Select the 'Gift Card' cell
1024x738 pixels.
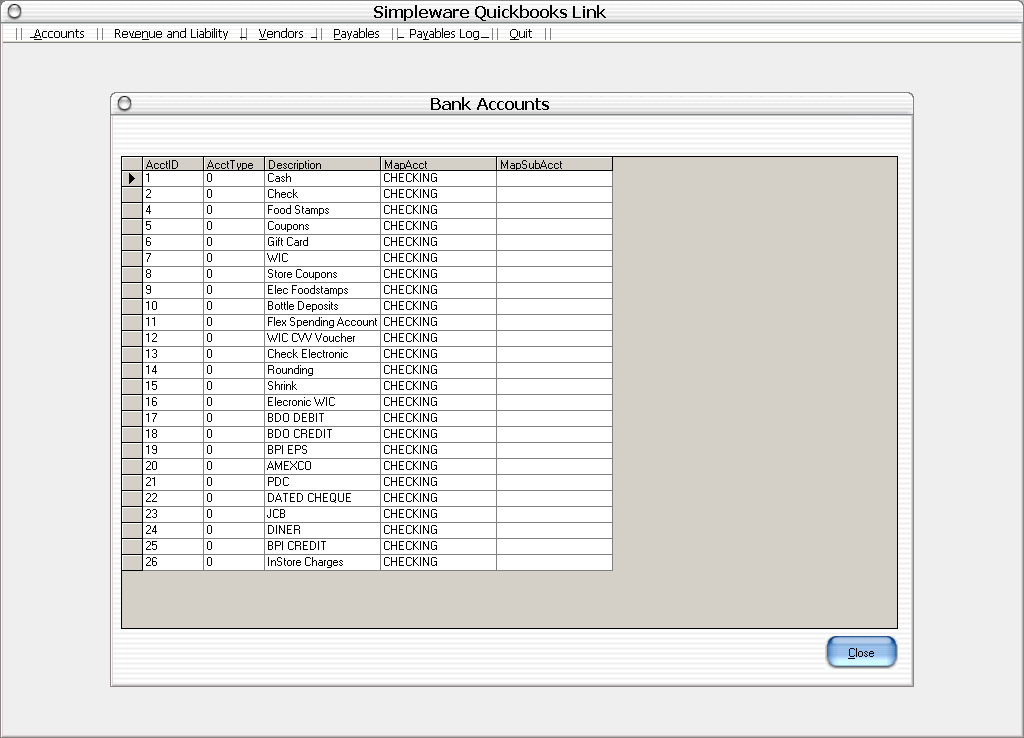[x=323, y=242]
